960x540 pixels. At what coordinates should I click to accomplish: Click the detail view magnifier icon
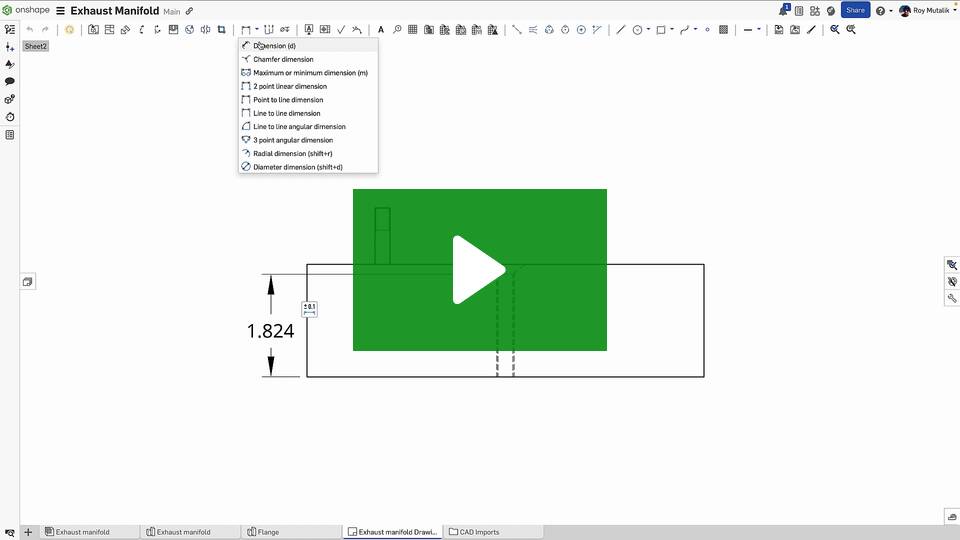[x=397, y=29]
